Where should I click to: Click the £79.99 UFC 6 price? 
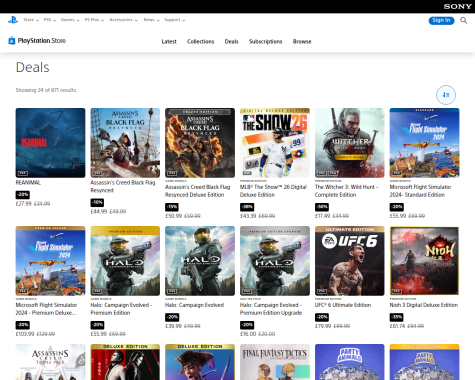coord(323,326)
